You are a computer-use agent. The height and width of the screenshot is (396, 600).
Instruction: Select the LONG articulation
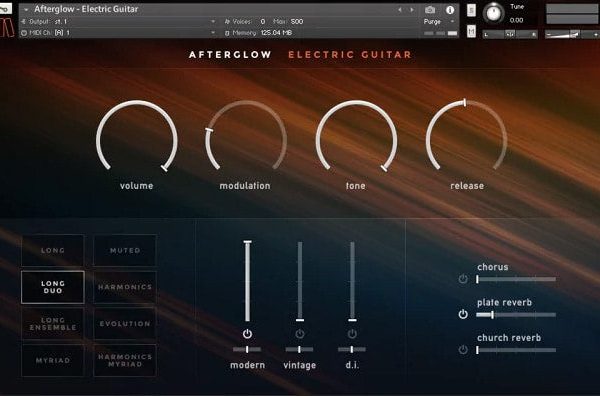pos(53,250)
